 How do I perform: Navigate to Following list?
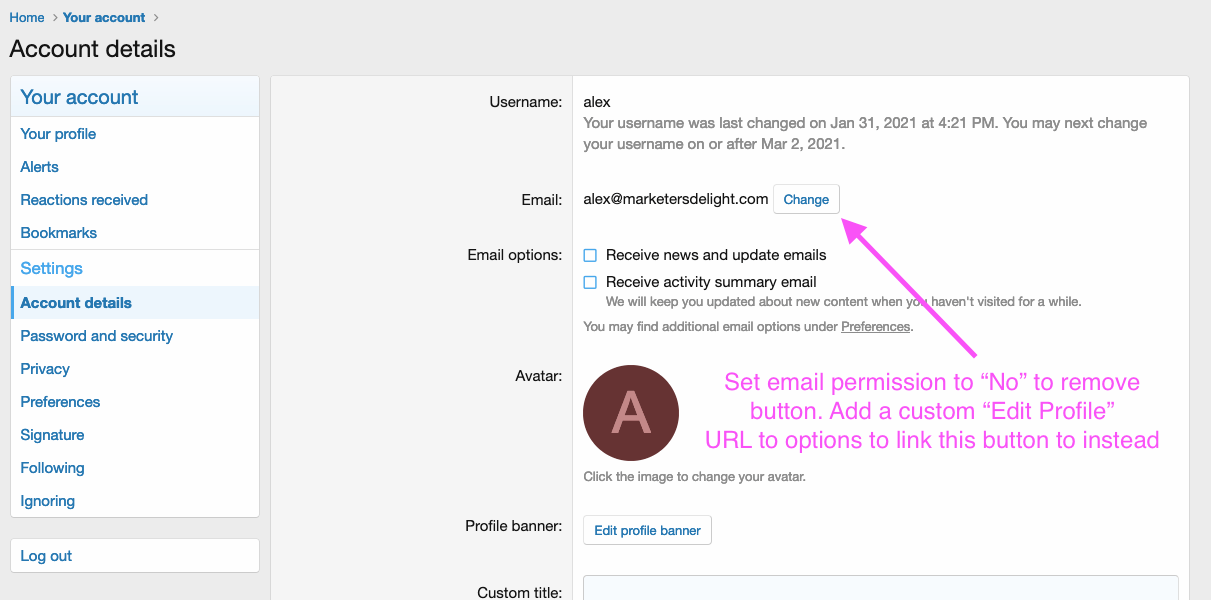(x=52, y=468)
